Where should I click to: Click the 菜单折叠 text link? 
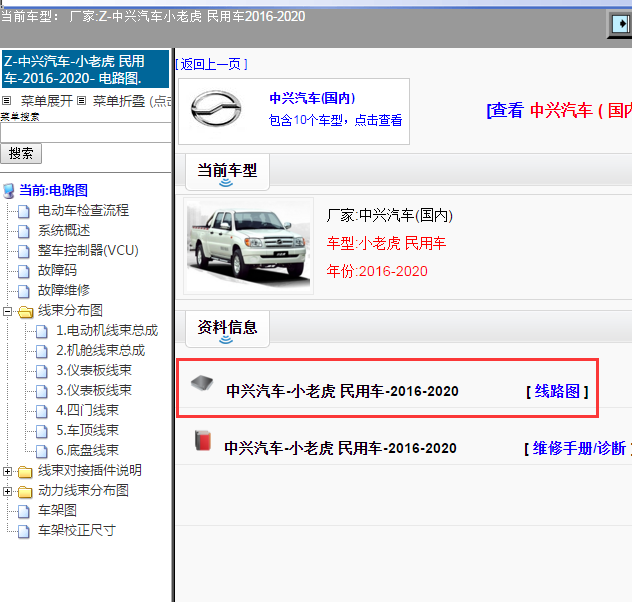[x=119, y=101]
